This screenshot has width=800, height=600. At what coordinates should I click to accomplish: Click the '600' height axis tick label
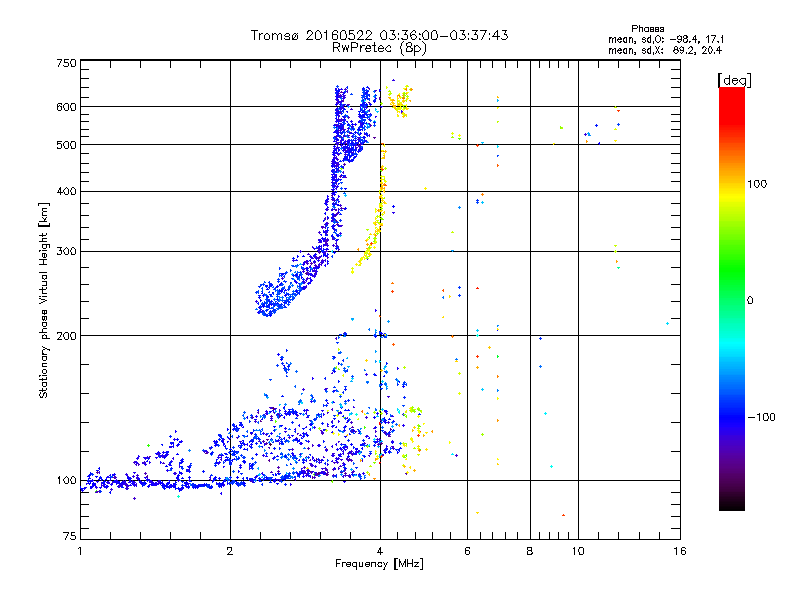click(66, 107)
